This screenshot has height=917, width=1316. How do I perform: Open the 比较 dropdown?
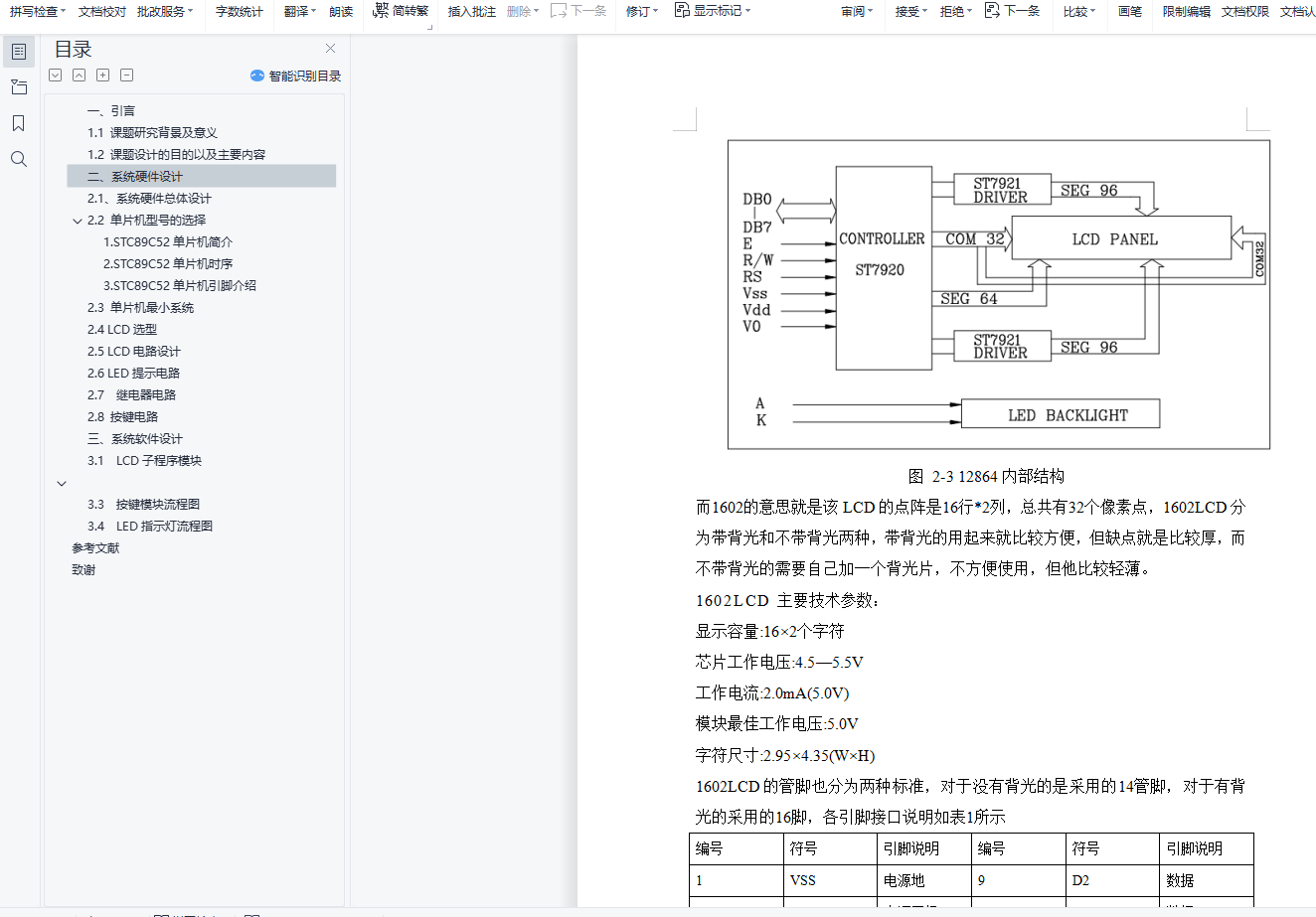click(x=1079, y=12)
